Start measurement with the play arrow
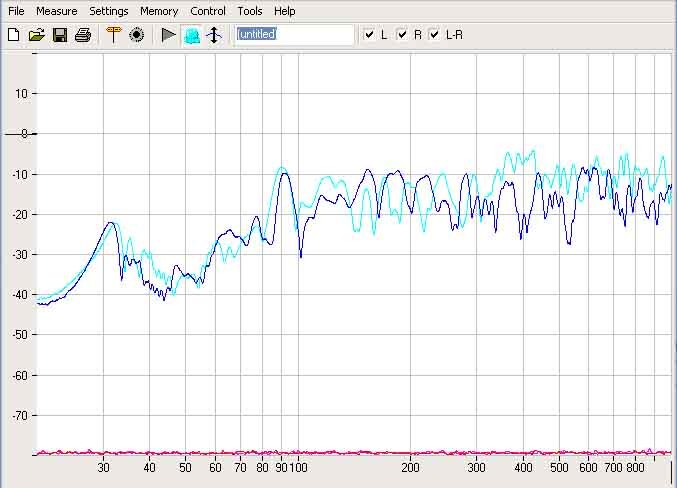677x488 pixels. pyautogui.click(x=168, y=35)
